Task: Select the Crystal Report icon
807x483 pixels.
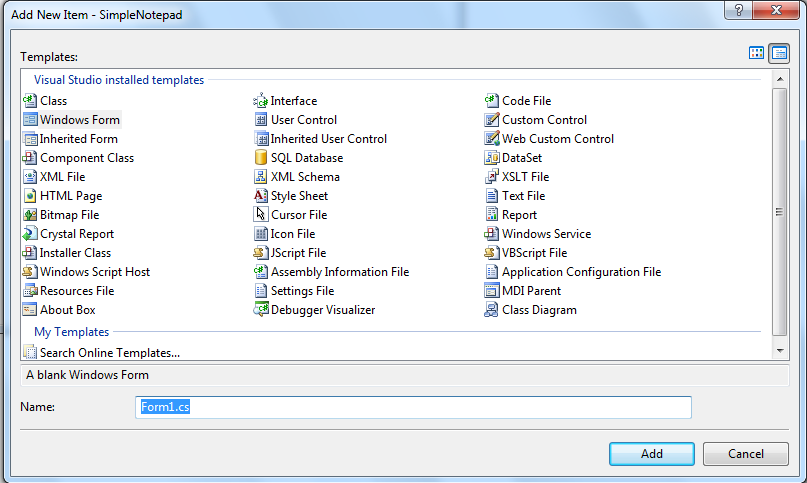Action: (30, 234)
